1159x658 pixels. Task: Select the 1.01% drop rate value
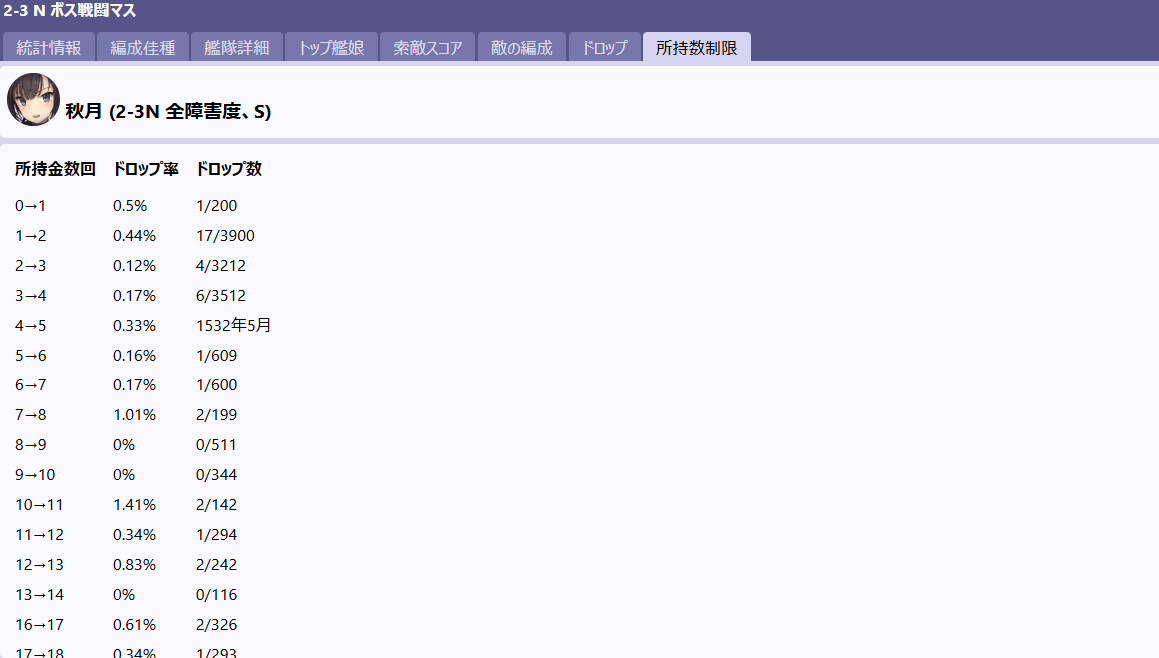click(x=134, y=415)
